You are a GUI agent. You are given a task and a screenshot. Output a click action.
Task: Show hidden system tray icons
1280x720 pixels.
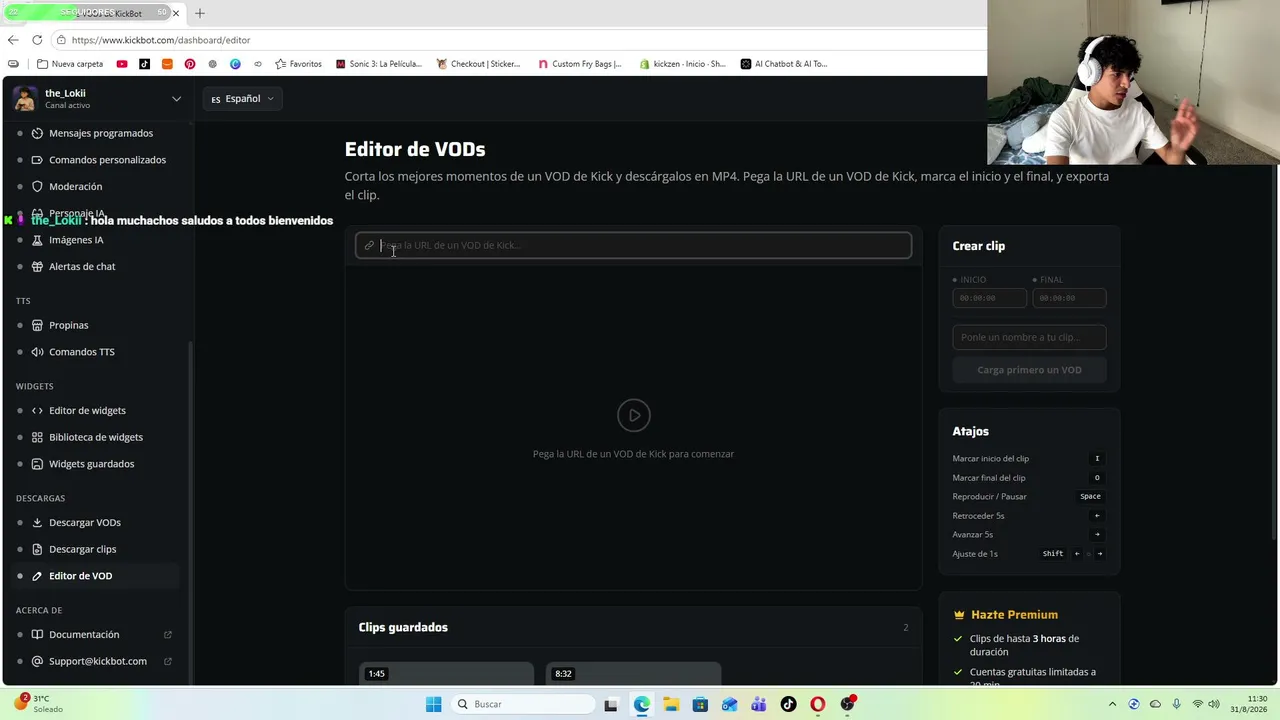point(1112,704)
